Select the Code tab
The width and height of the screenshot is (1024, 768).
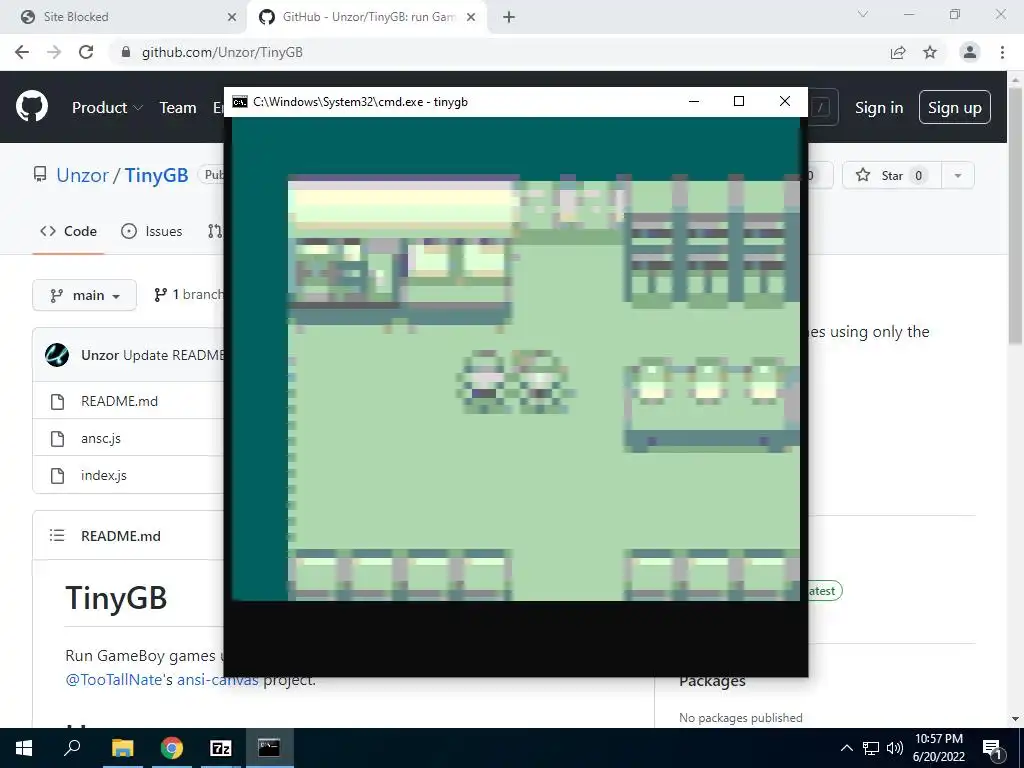(x=69, y=231)
